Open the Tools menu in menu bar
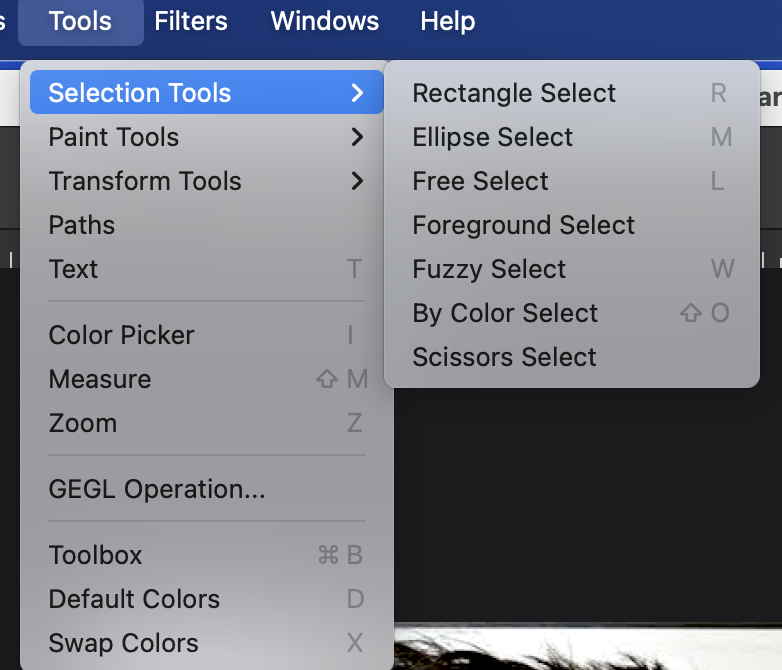Image resolution: width=782 pixels, height=670 pixels. (80, 21)
